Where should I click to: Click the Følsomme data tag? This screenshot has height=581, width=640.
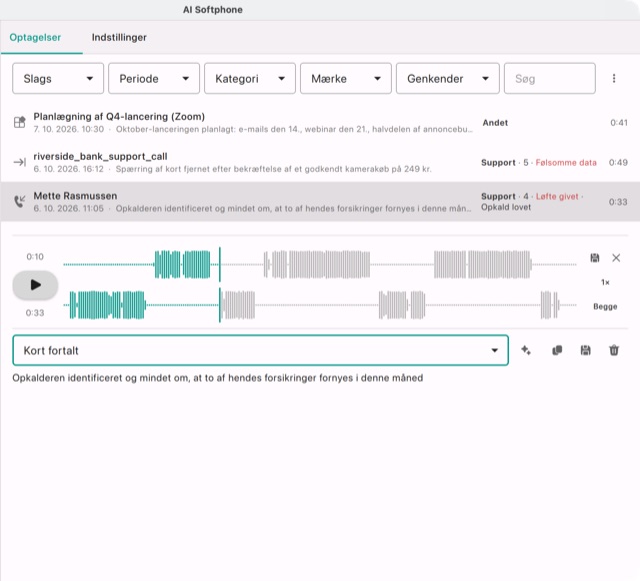566,163
